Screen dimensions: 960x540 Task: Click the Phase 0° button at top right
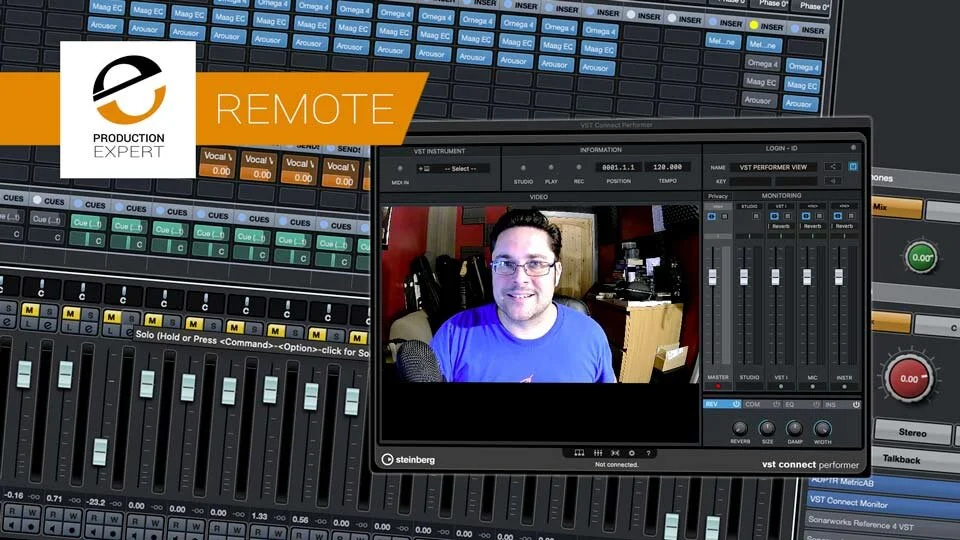(x=811, y=6)
